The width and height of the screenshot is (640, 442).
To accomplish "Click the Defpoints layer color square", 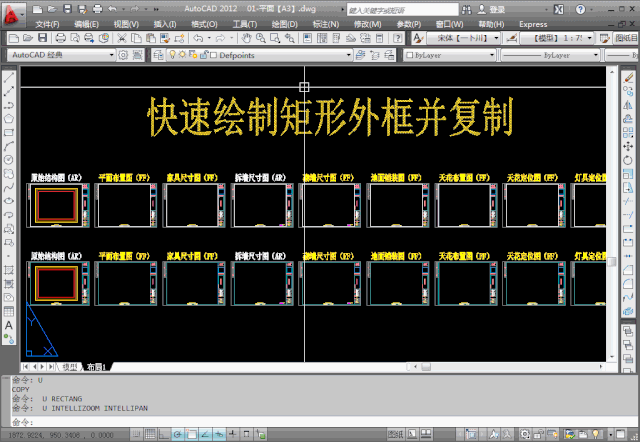I will pos(213,55).
